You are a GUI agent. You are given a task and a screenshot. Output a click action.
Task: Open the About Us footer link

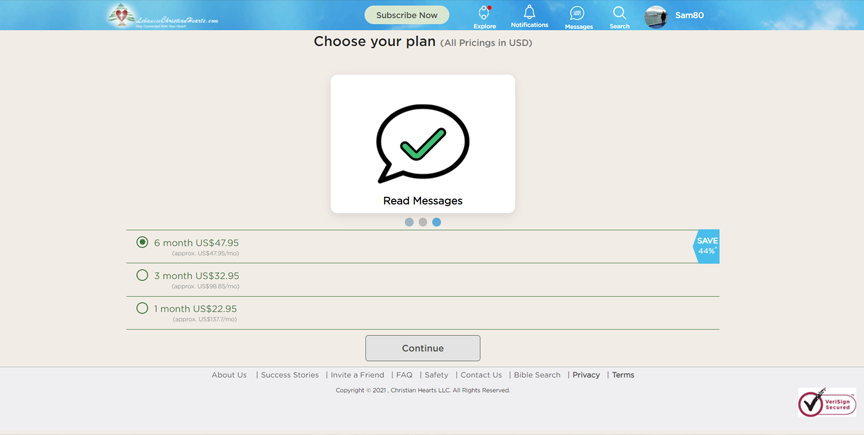pyautogui.click(x=229, y=375)
